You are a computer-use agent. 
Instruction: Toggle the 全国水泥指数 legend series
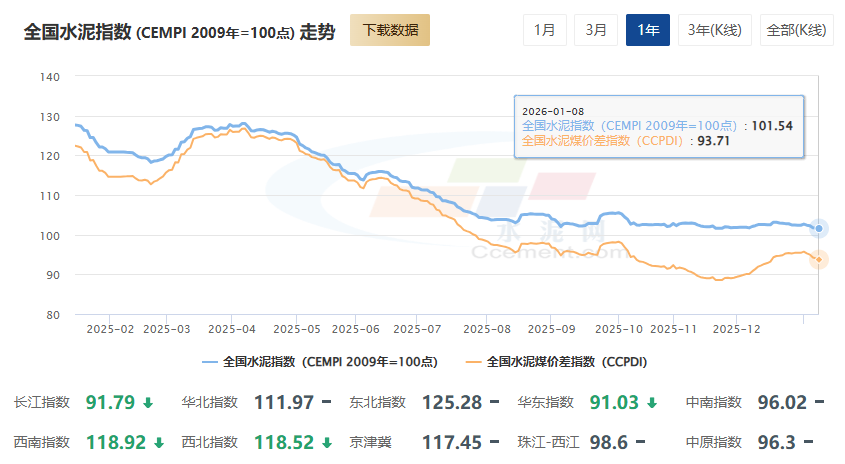320,361
